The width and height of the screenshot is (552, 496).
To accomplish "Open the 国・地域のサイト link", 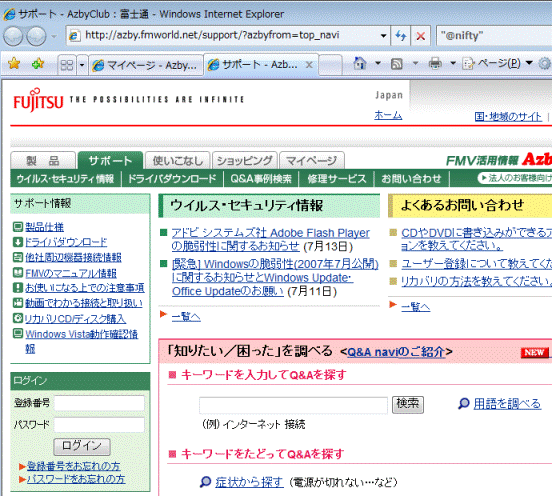I will (x=508, y=117).
